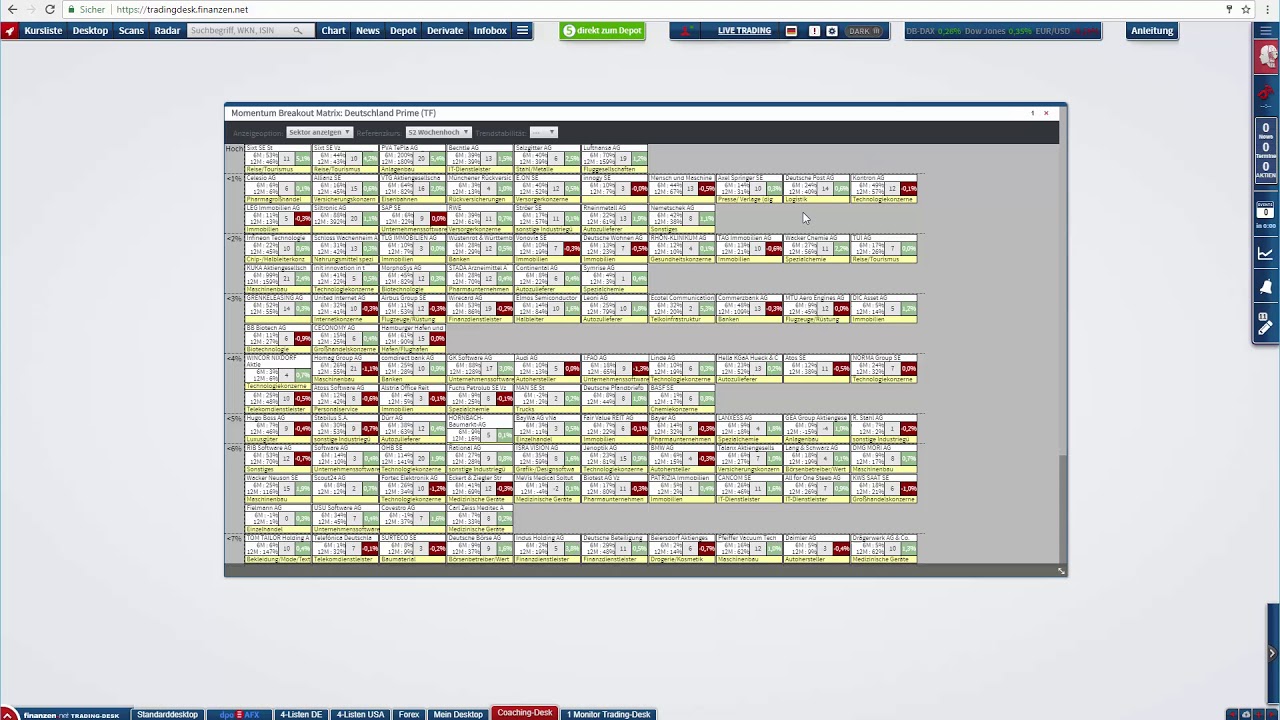Image resolution: width=1280 pixels, height=720 pixels.
Task: Reload the page with browser refresh icon
Action: coord(50,9)
